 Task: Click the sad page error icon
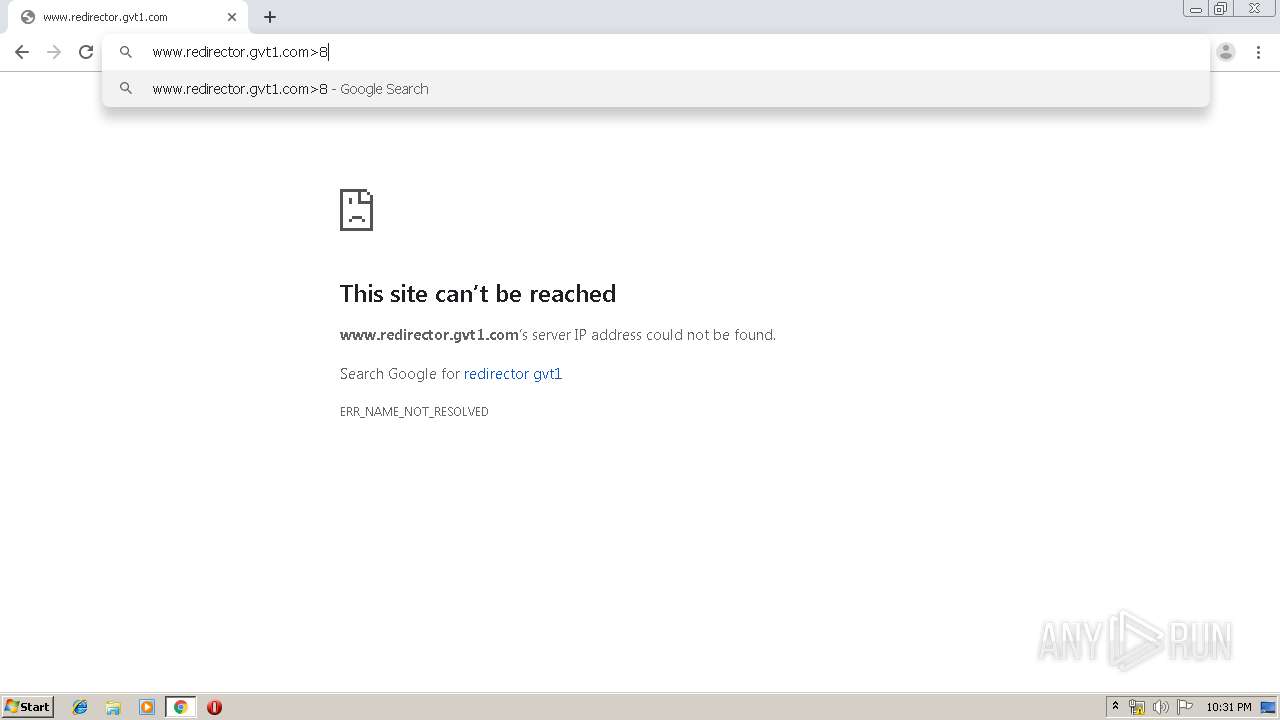[x=356, y=210]
